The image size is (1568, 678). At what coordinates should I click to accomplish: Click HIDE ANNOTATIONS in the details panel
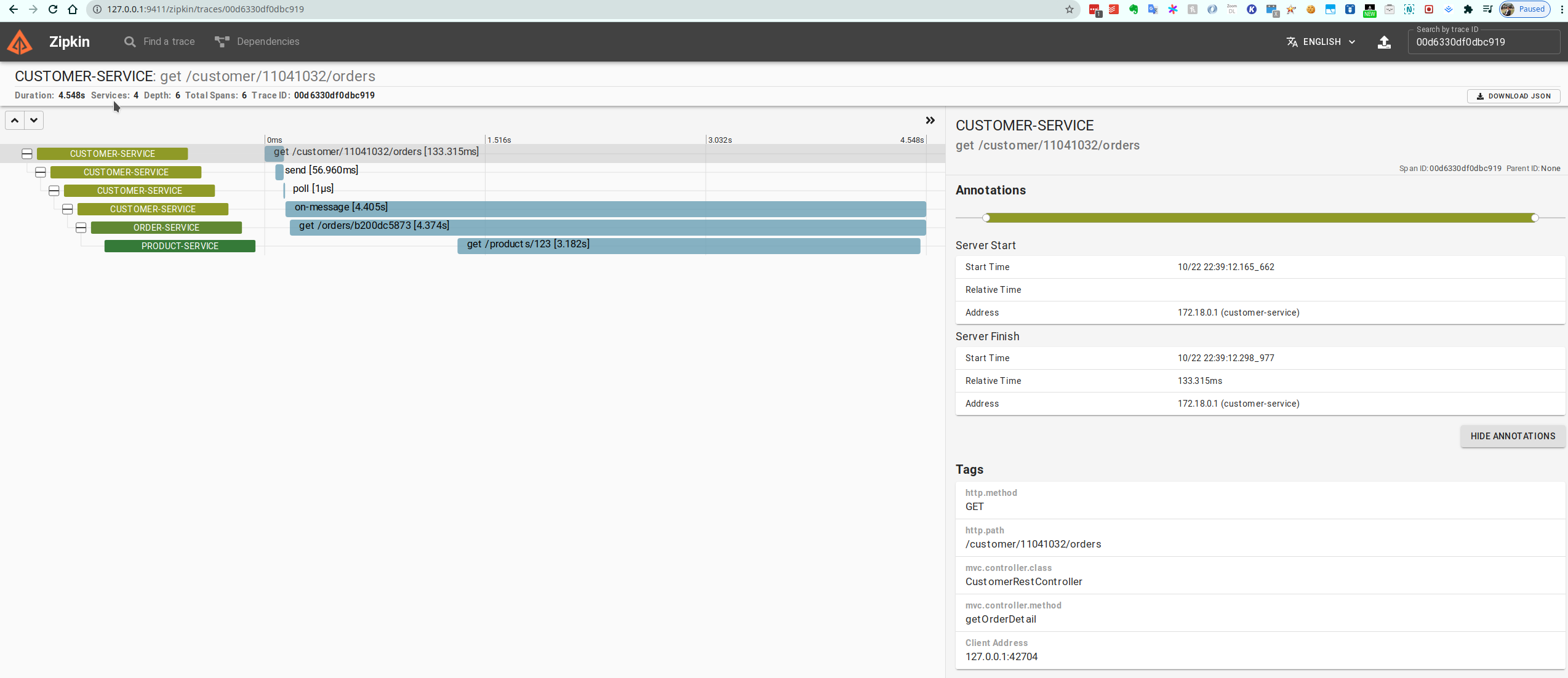[1513, 436]
